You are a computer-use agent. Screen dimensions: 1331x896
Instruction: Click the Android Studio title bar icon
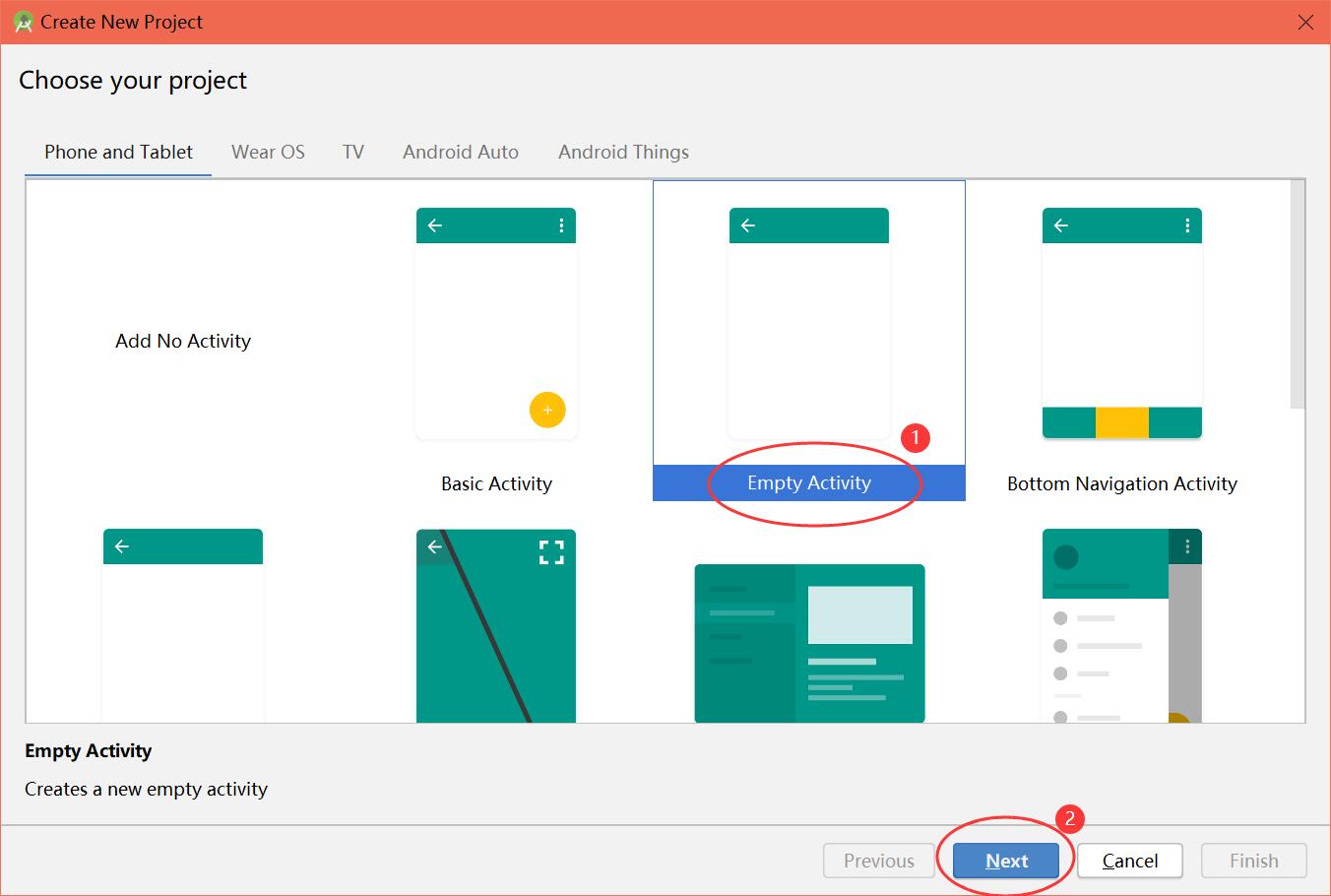coord(24,22)
